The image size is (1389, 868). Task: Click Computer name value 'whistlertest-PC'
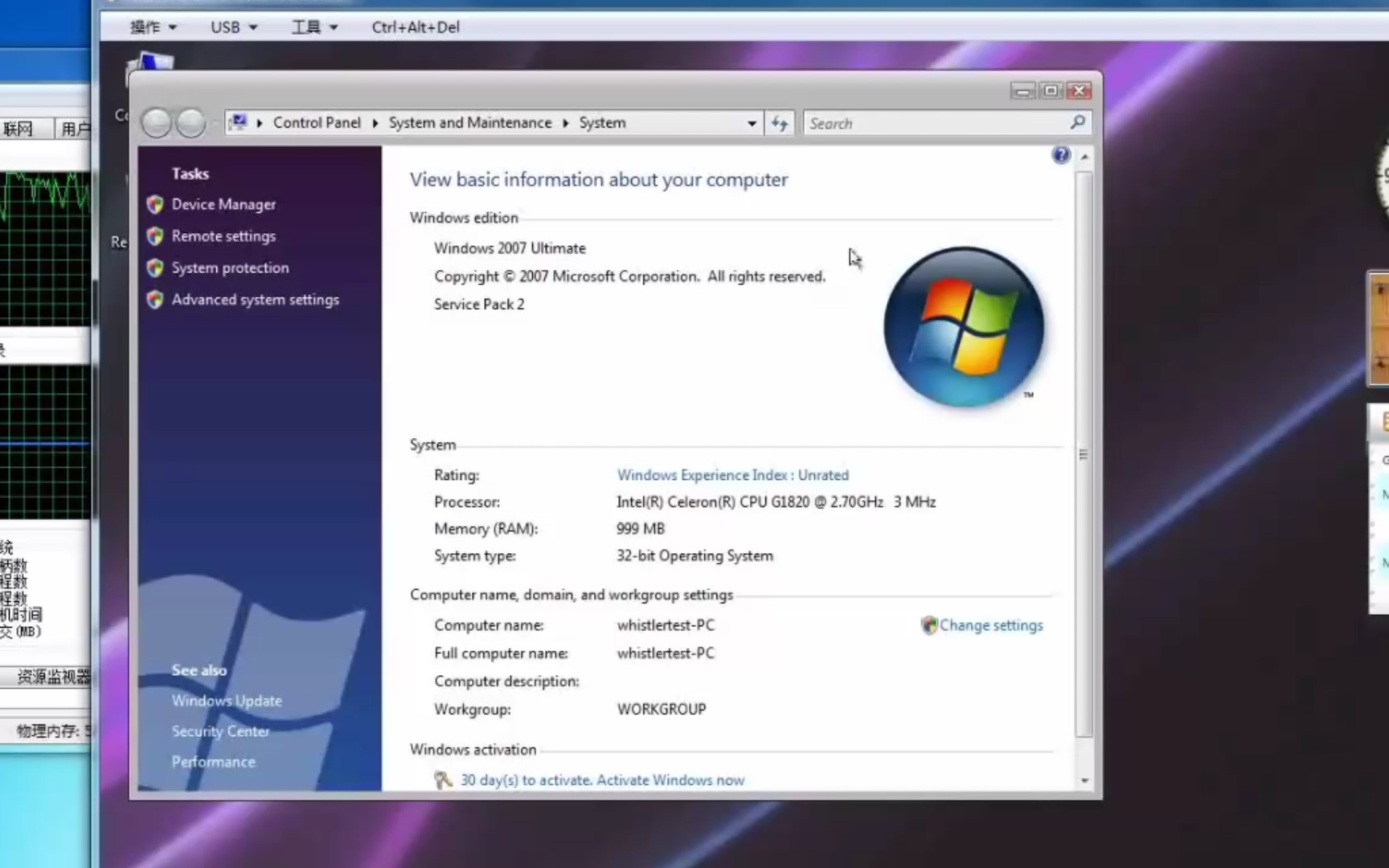(666, 625)
